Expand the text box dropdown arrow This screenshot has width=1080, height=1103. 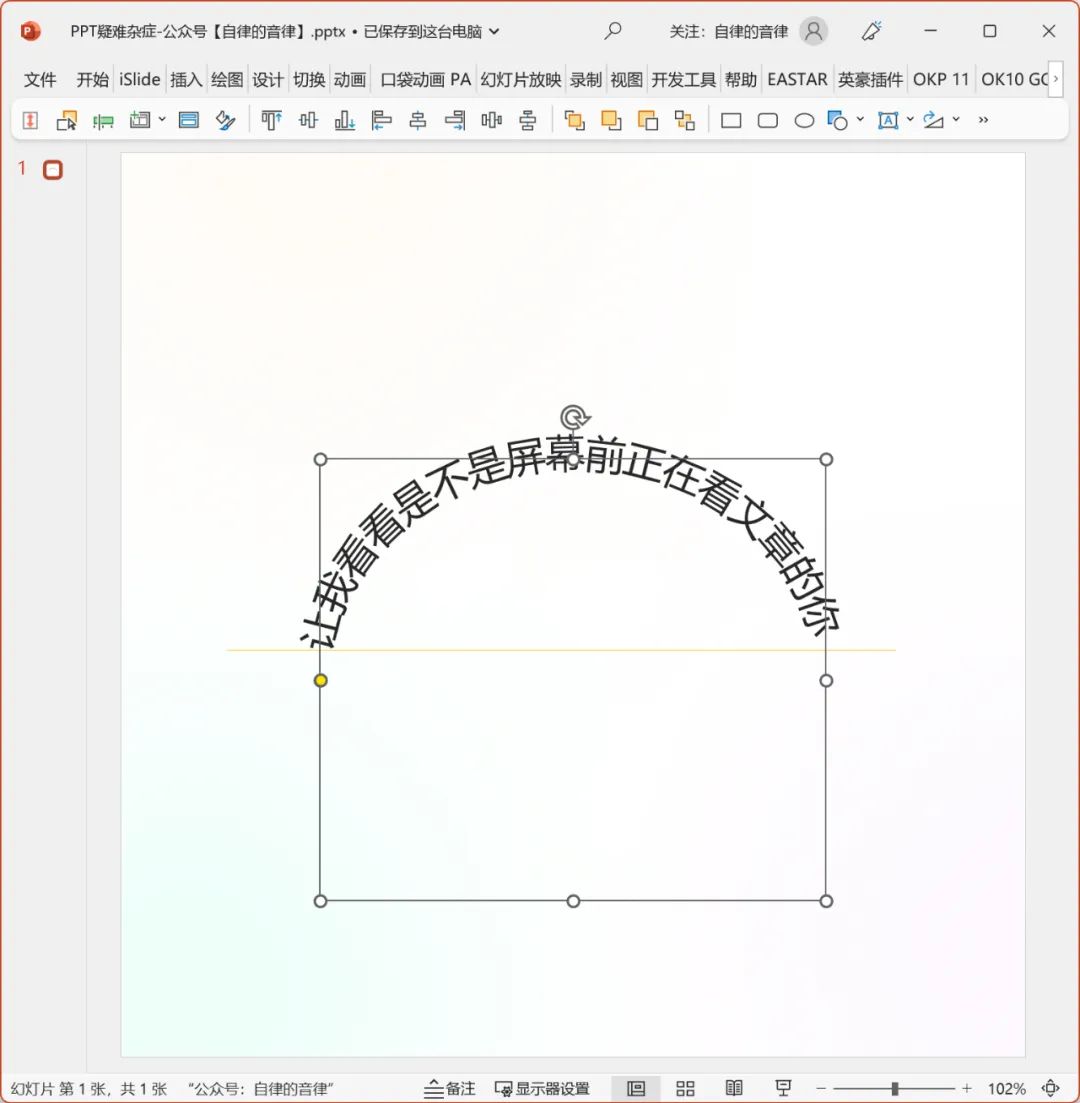click(910, 120)
